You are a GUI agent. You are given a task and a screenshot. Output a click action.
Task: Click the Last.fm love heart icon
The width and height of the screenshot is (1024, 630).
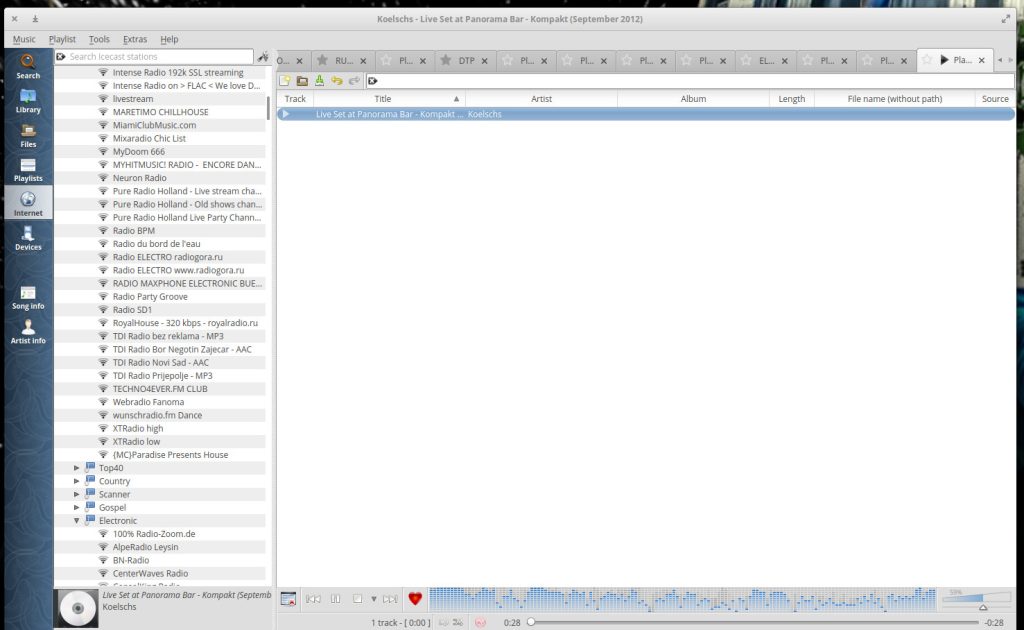pos(415,599)
